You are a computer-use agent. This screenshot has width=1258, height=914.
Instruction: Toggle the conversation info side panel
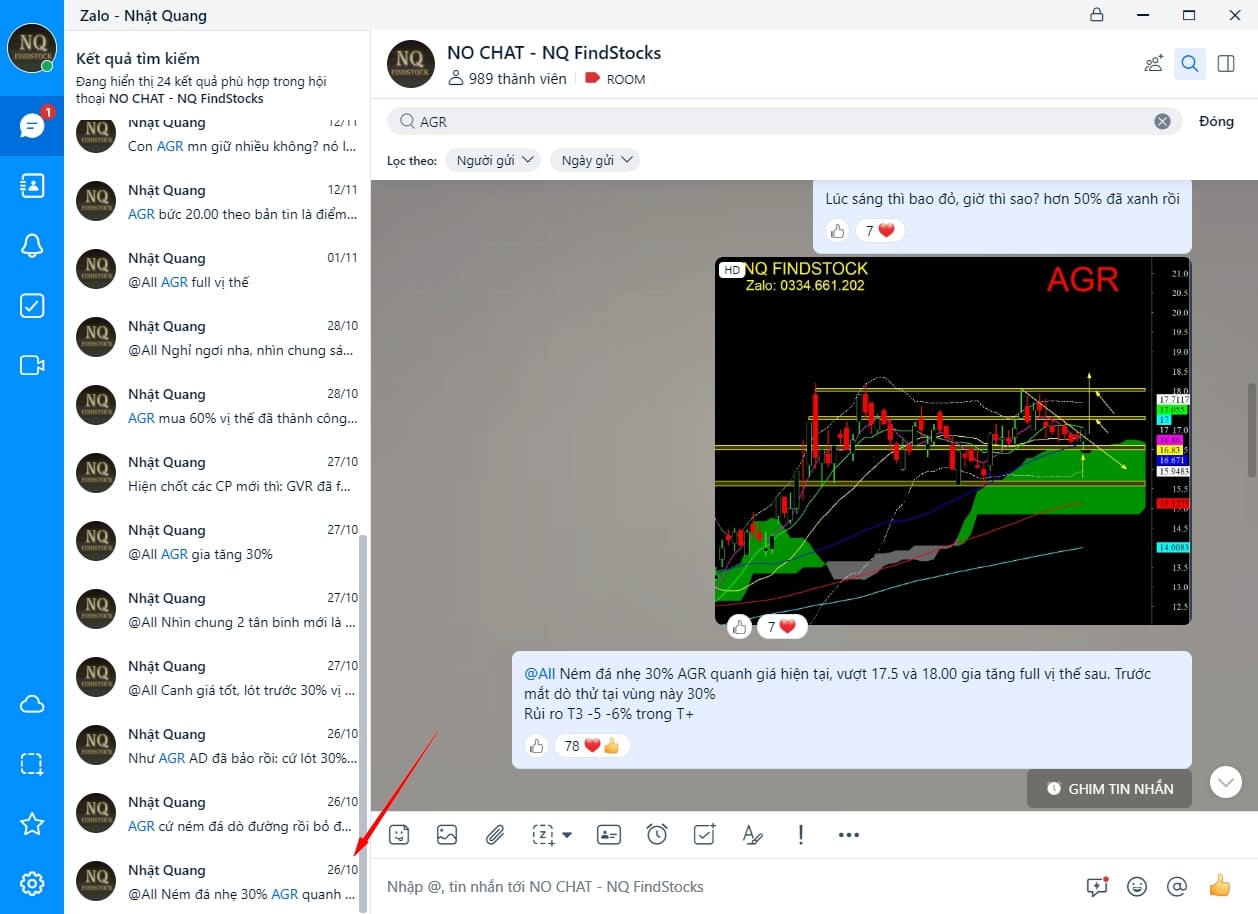1226,64
